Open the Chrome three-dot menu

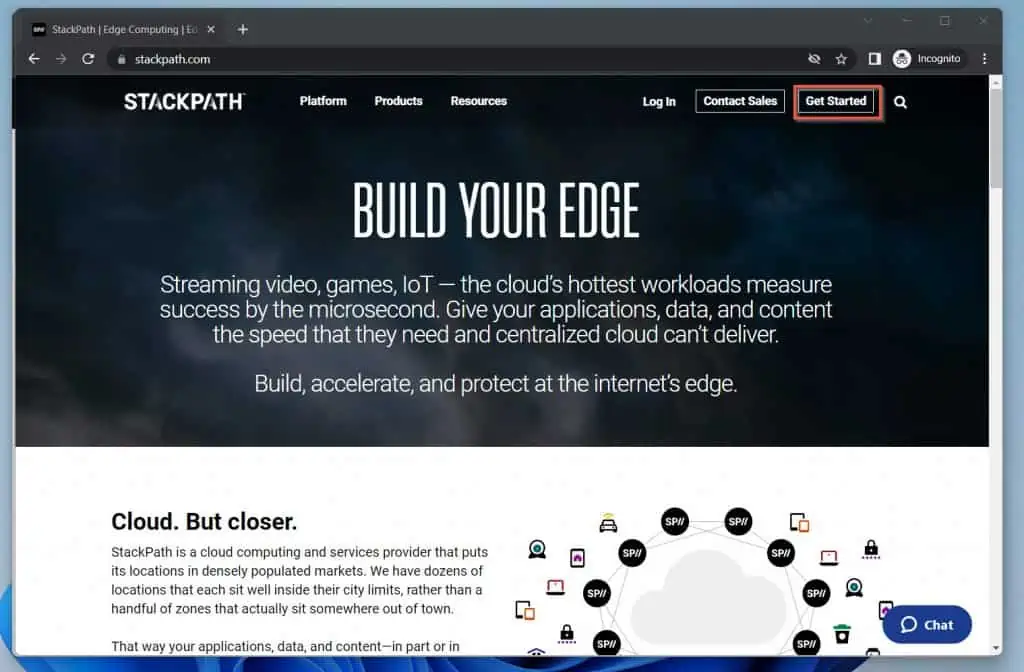pos(985,58)
